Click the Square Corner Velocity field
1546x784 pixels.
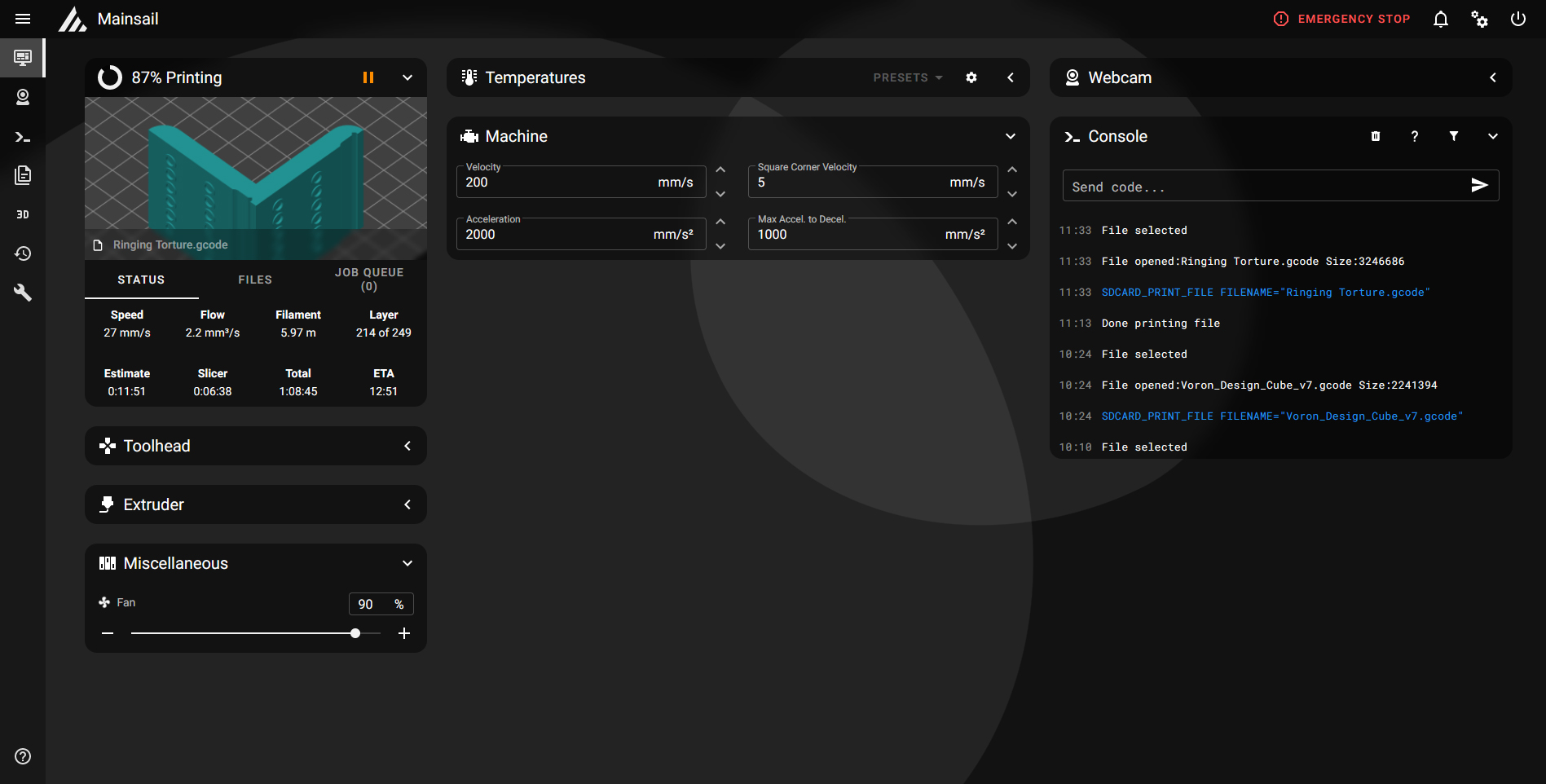(873, 182)
